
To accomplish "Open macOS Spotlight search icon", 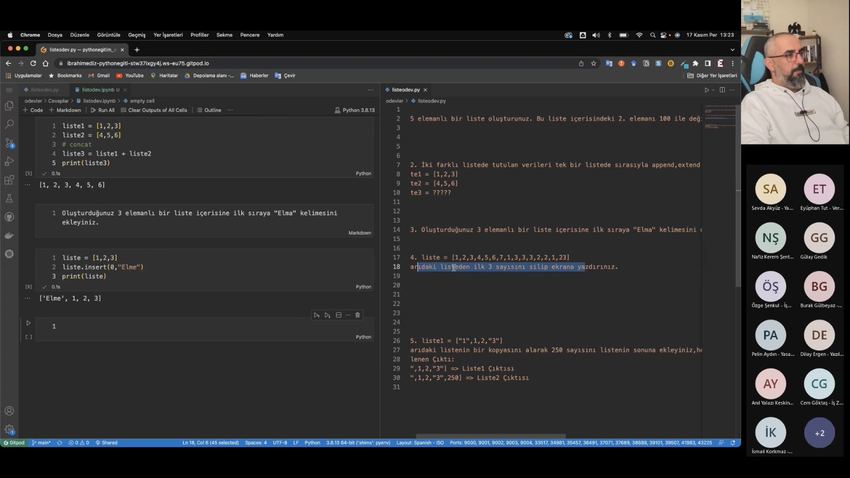I will tap(653, 35).
